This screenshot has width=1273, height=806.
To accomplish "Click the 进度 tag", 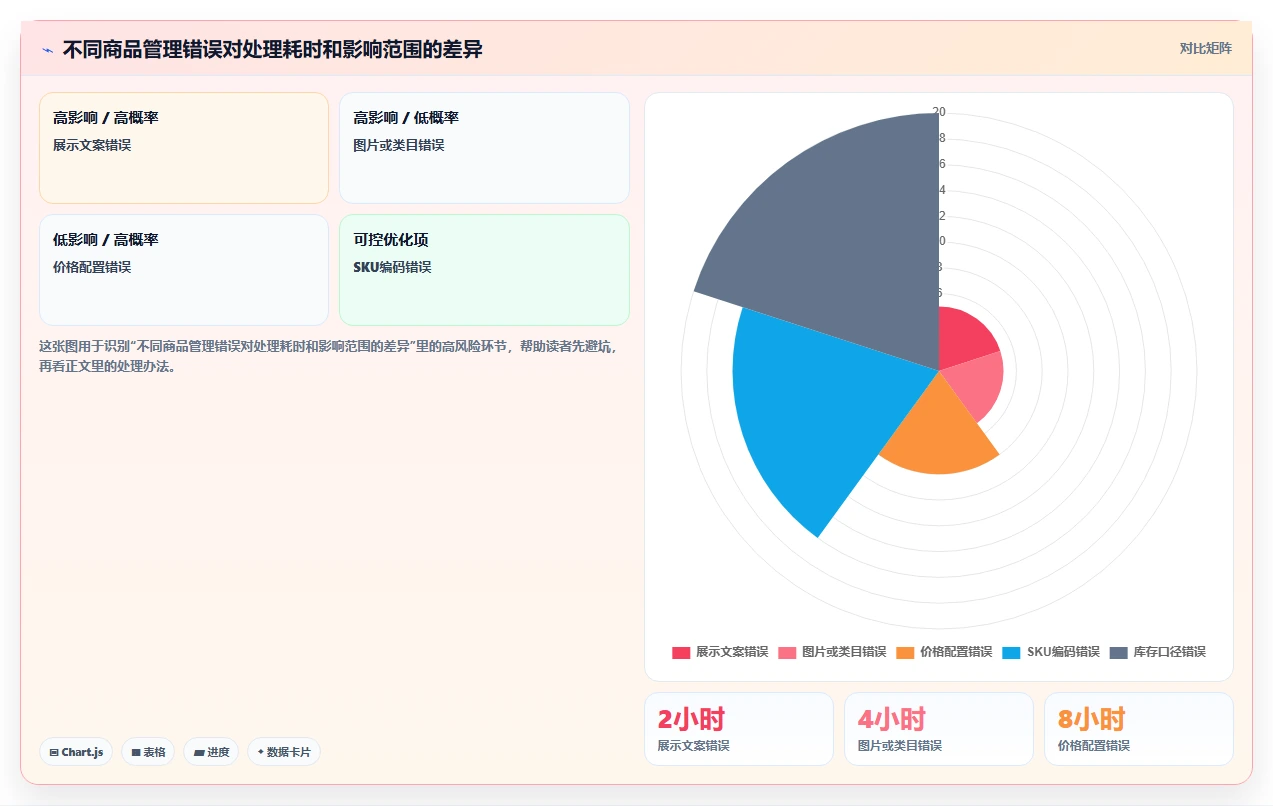I will [x=211, y=752].
